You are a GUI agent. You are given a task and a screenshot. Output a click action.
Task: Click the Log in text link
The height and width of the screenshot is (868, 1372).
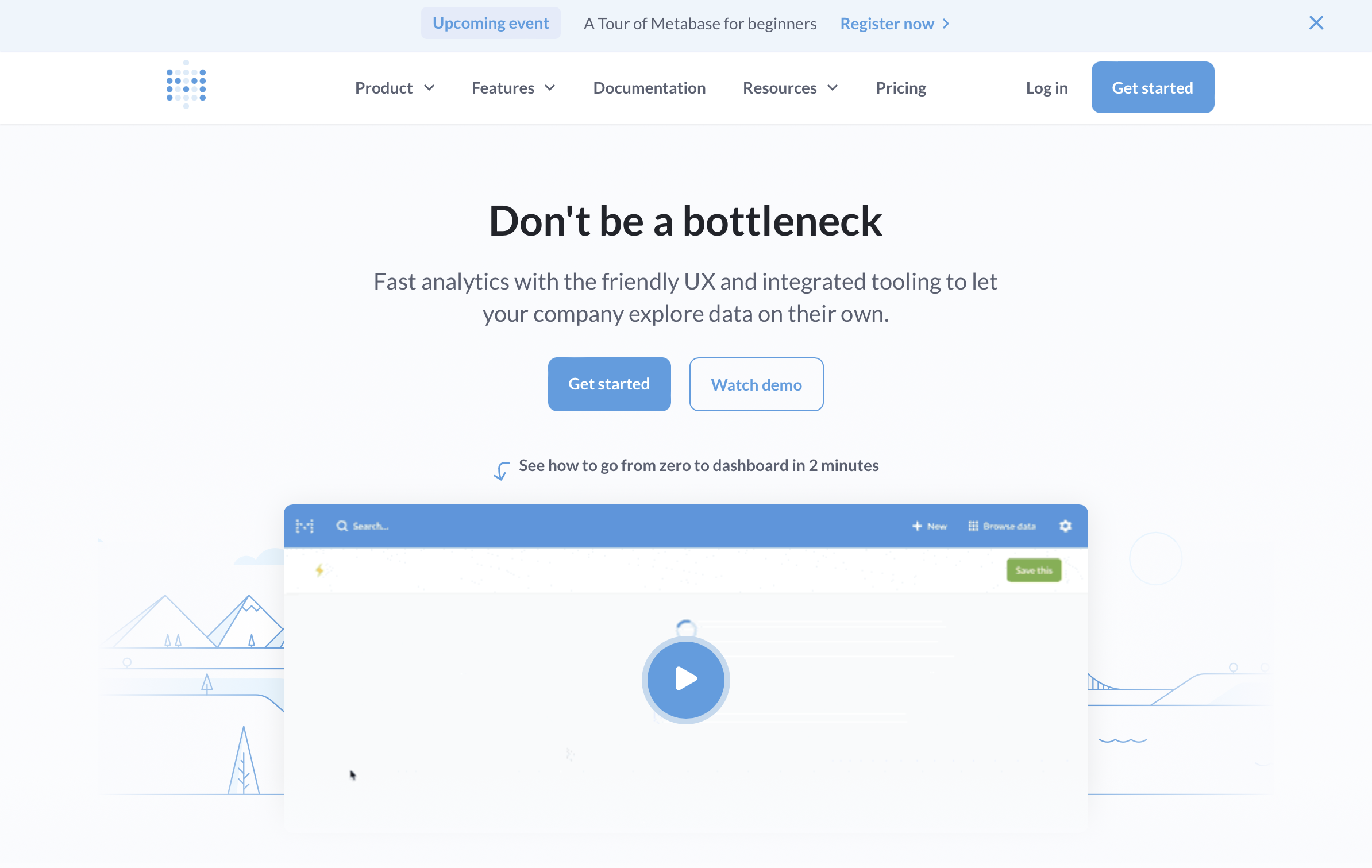pos(1046,88)
